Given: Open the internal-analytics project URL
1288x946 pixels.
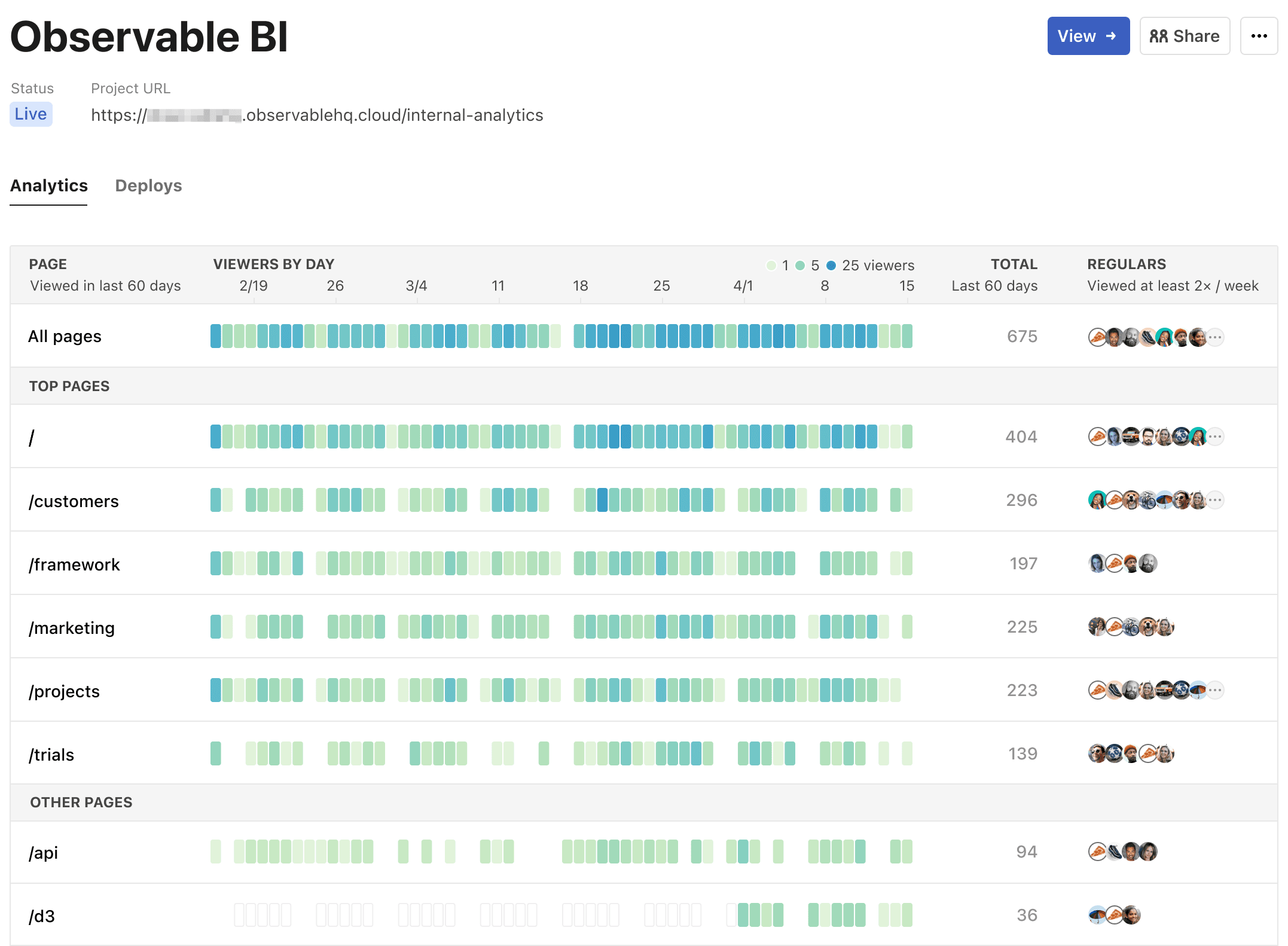Looking at the screenshot, I should pos(317,115).
